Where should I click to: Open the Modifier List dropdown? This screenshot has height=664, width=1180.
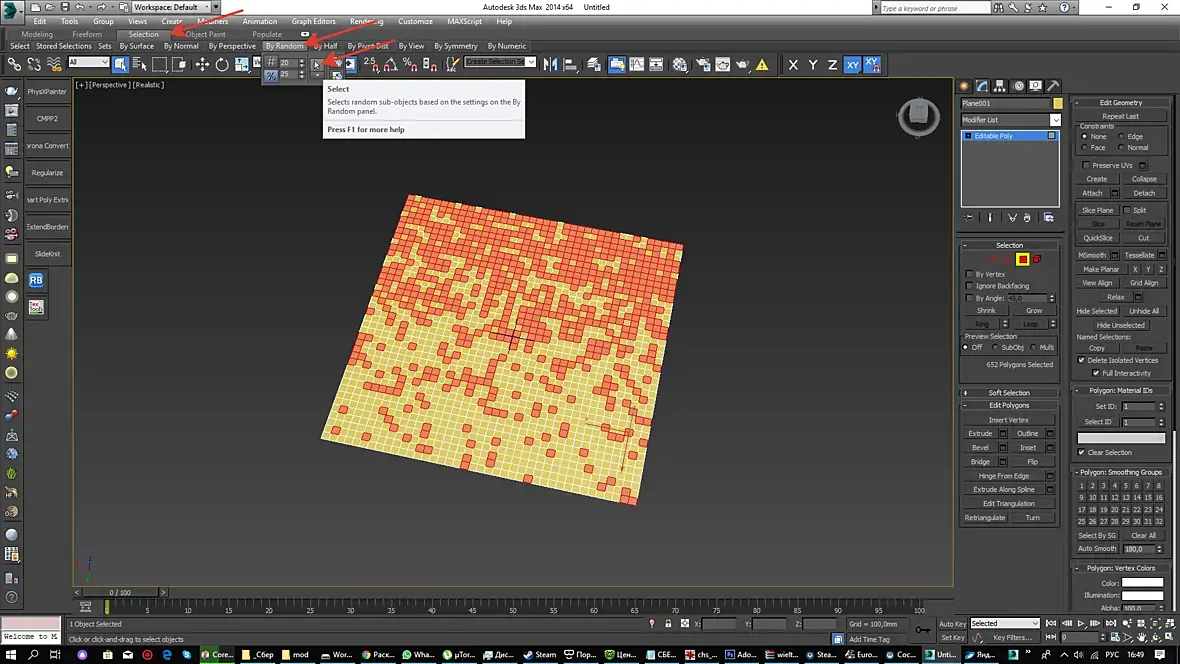pos(1054,120)
